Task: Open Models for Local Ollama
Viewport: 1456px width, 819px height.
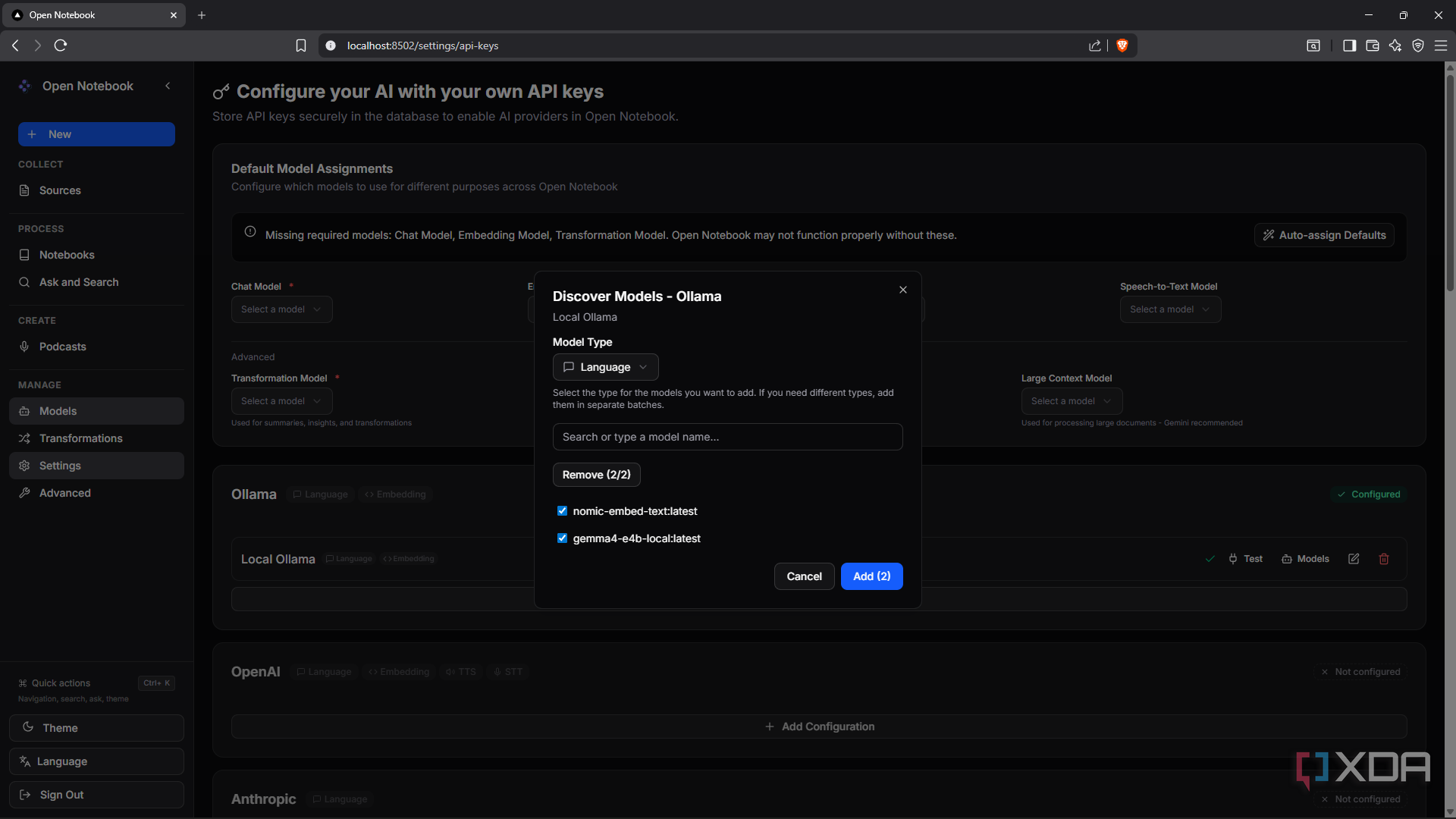Action: coord(1305,559)
